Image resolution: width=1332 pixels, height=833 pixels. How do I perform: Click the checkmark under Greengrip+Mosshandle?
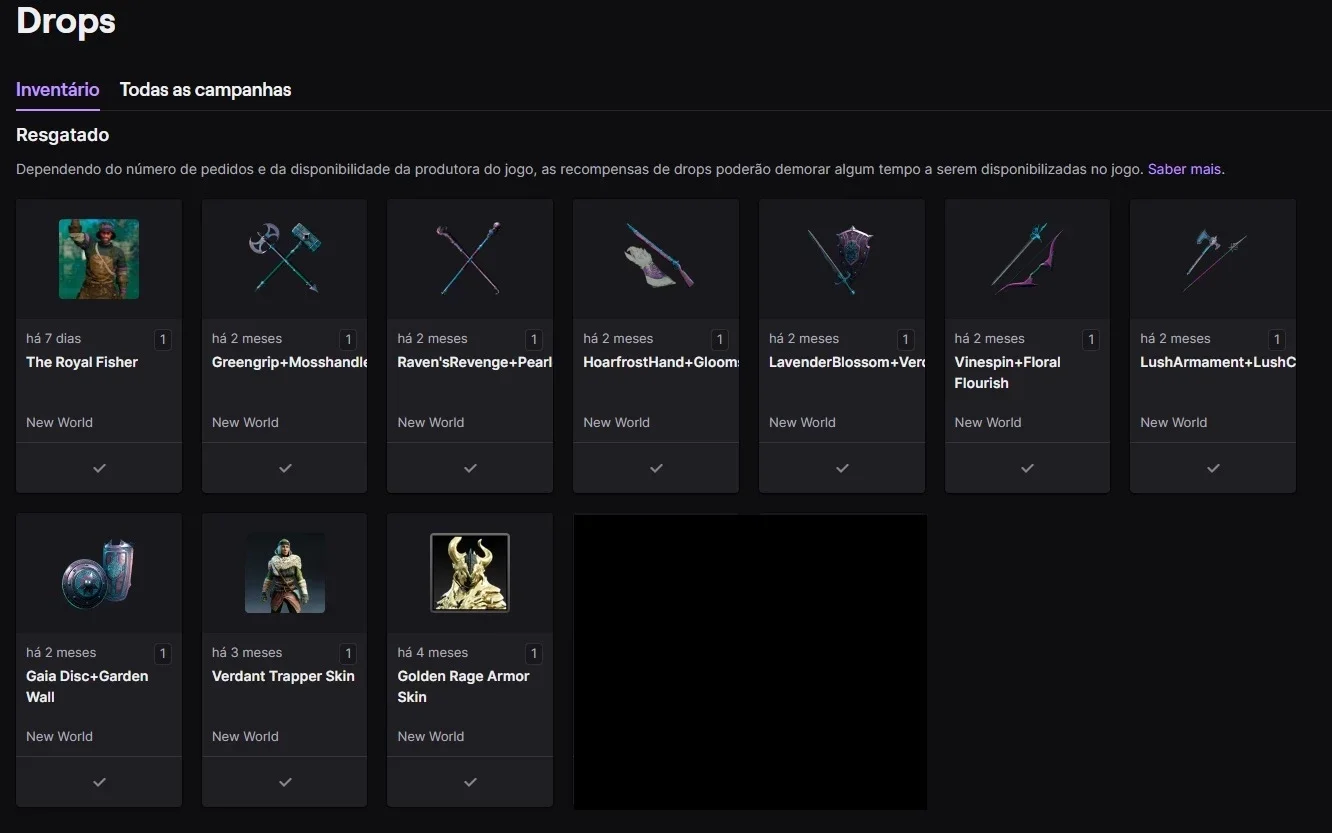point(285,468)
